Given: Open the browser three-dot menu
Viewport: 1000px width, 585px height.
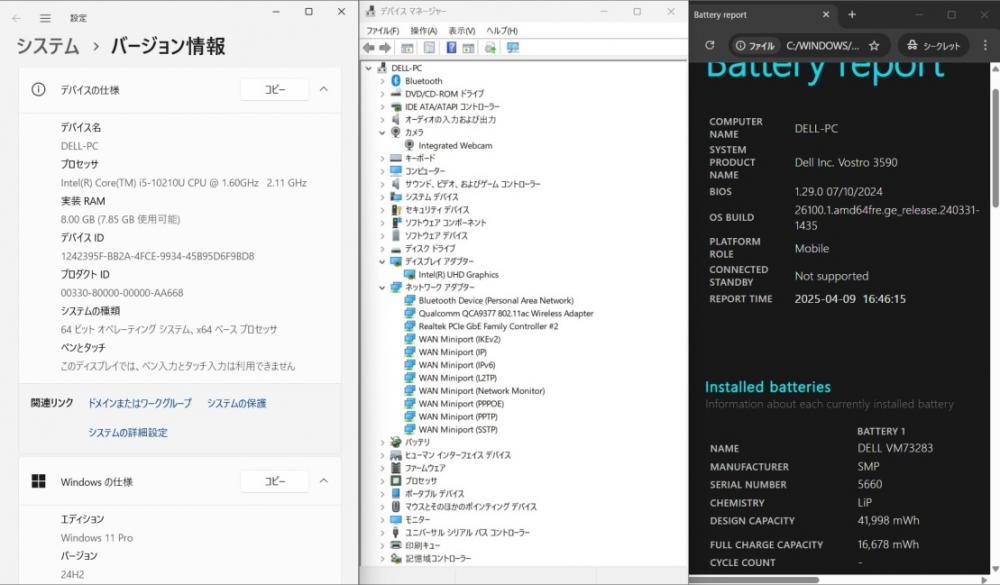Looking at the screenshot, I should point(985,45).
